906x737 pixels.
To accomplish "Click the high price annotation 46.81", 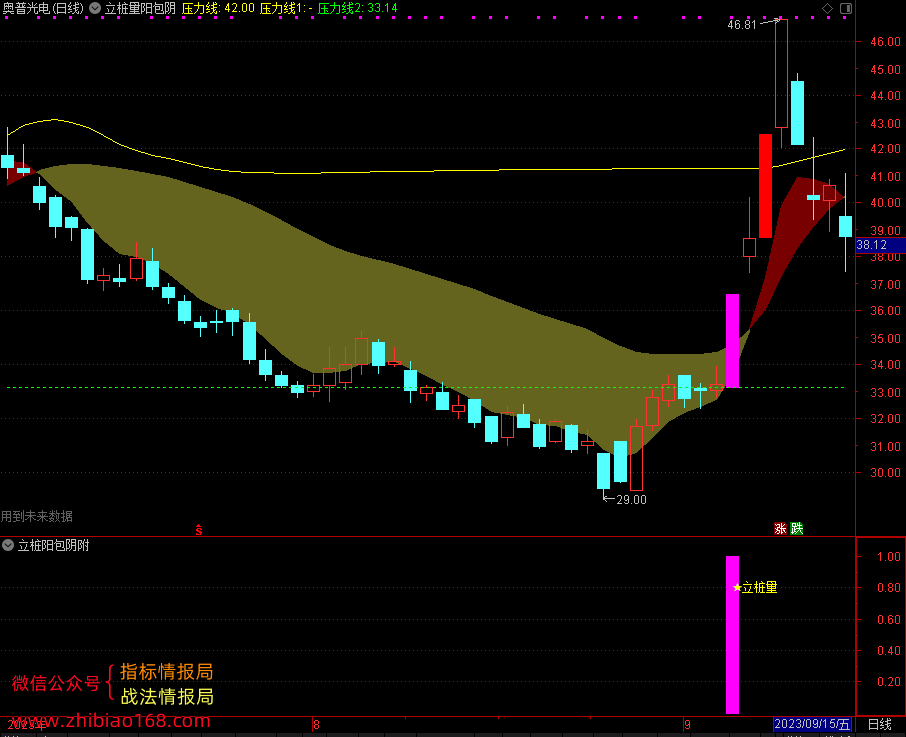I will 741,24.
